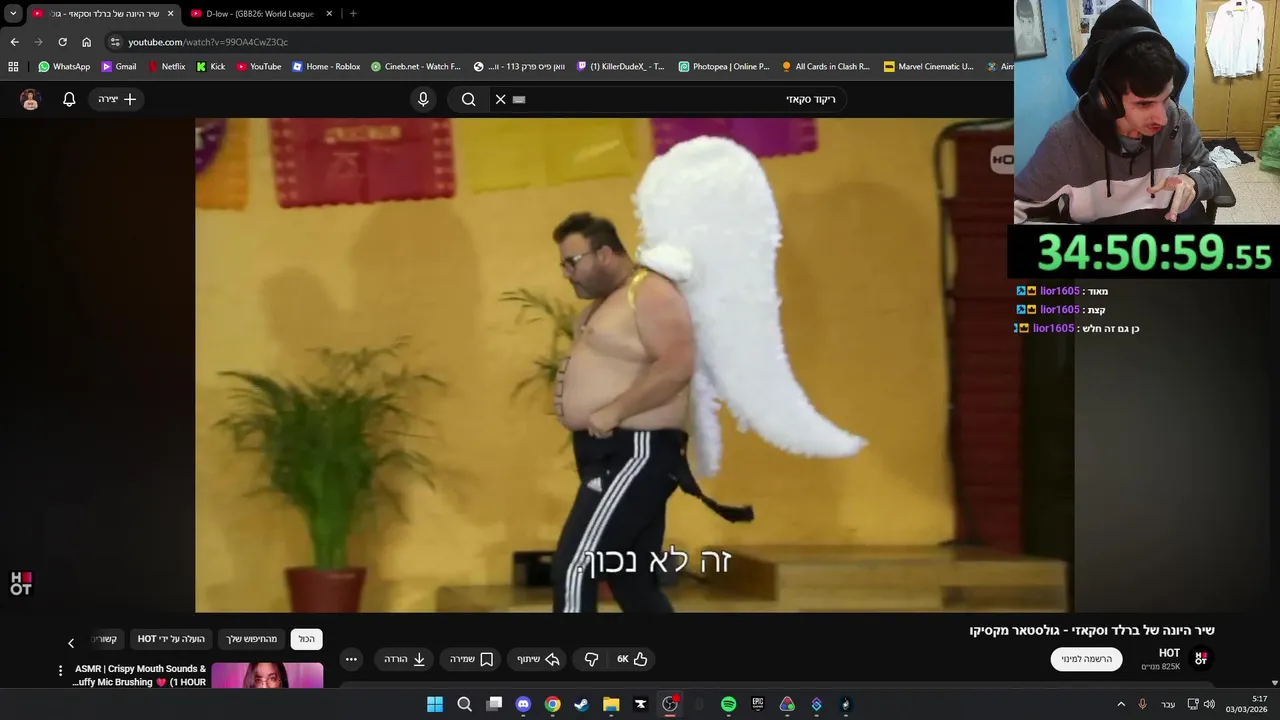Open a new browser tab

[353, 14]
